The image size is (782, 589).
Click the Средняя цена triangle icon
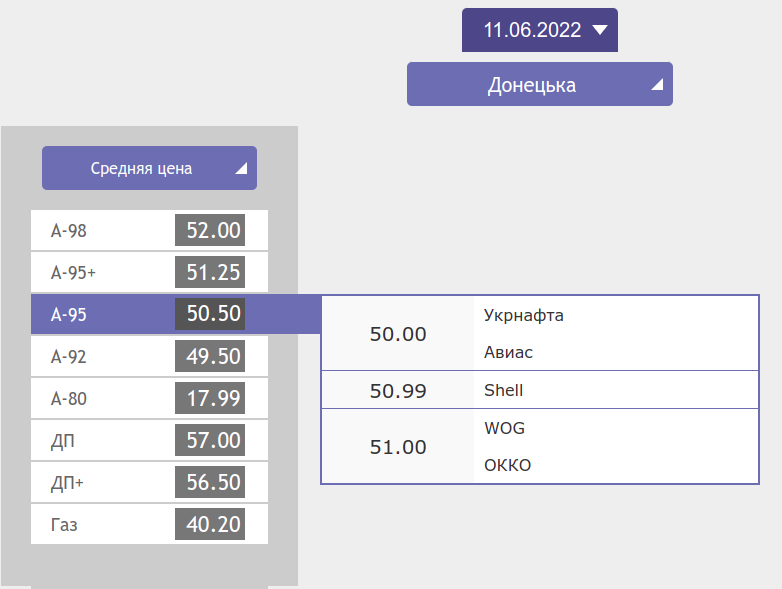coord(241,170)
